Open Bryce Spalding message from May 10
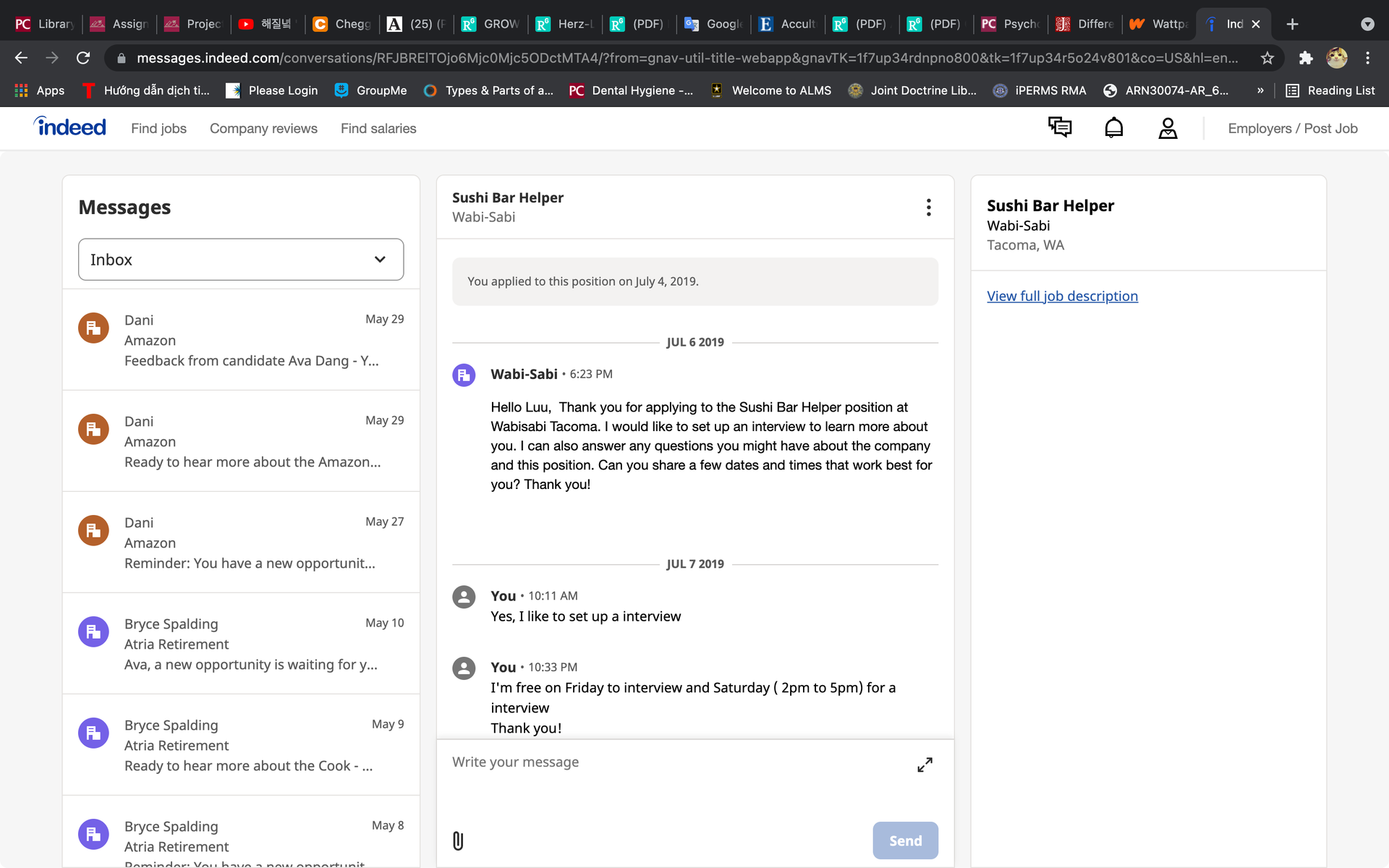Screen dimensions: 1389x868 point(241,644)
